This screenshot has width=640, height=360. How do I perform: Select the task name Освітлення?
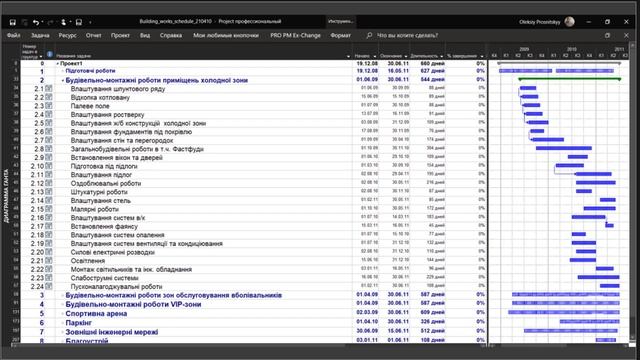(88, 260)
